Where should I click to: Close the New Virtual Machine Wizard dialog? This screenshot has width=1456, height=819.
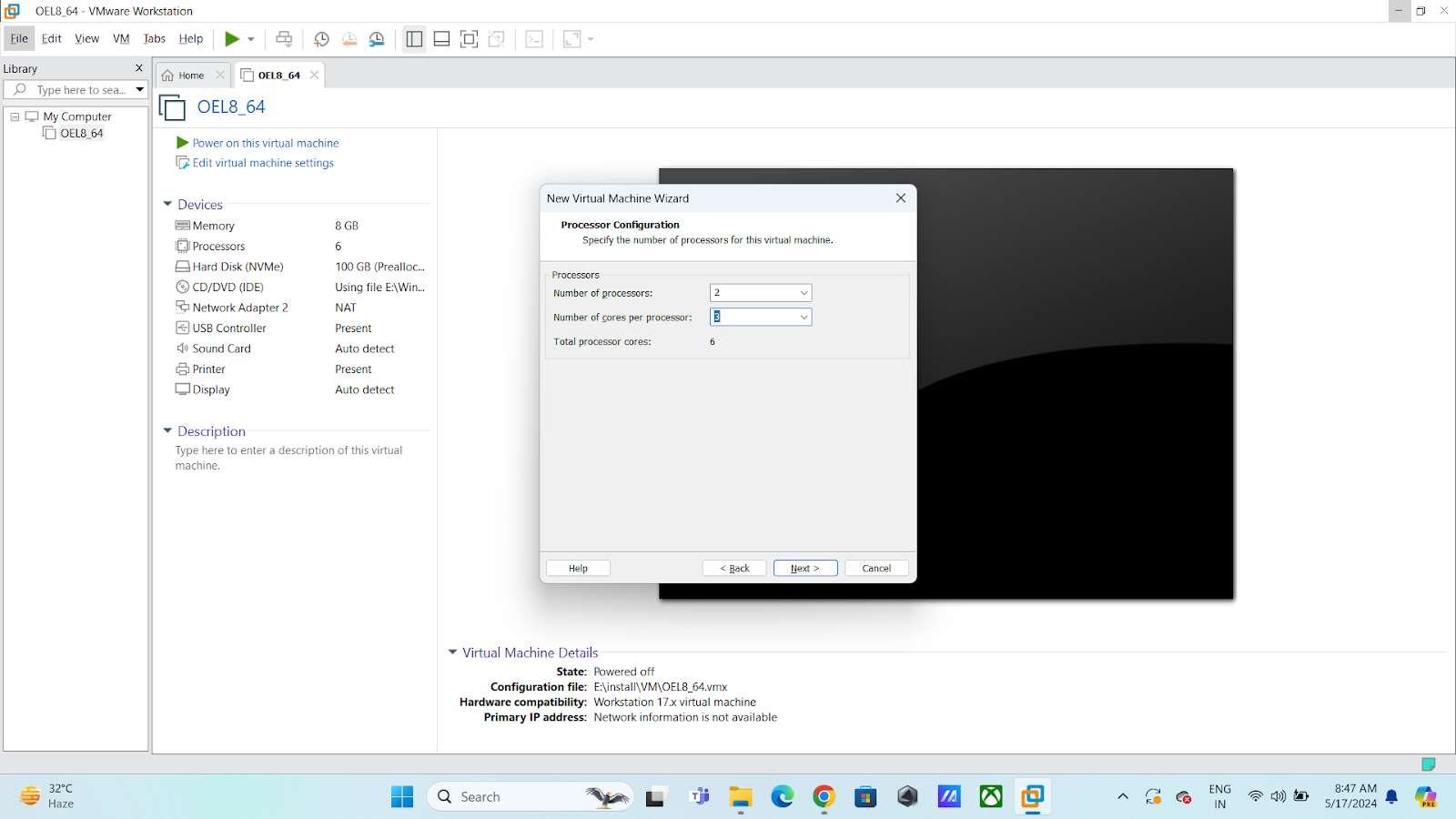pyautogui.click(x=901, y=198)
